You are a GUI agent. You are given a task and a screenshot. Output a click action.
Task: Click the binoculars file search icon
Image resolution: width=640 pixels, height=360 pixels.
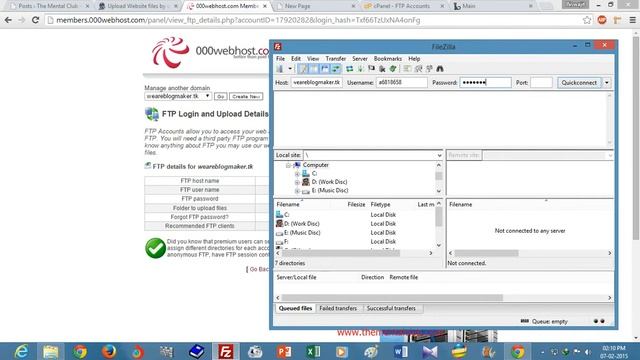[x=440, y=69]
